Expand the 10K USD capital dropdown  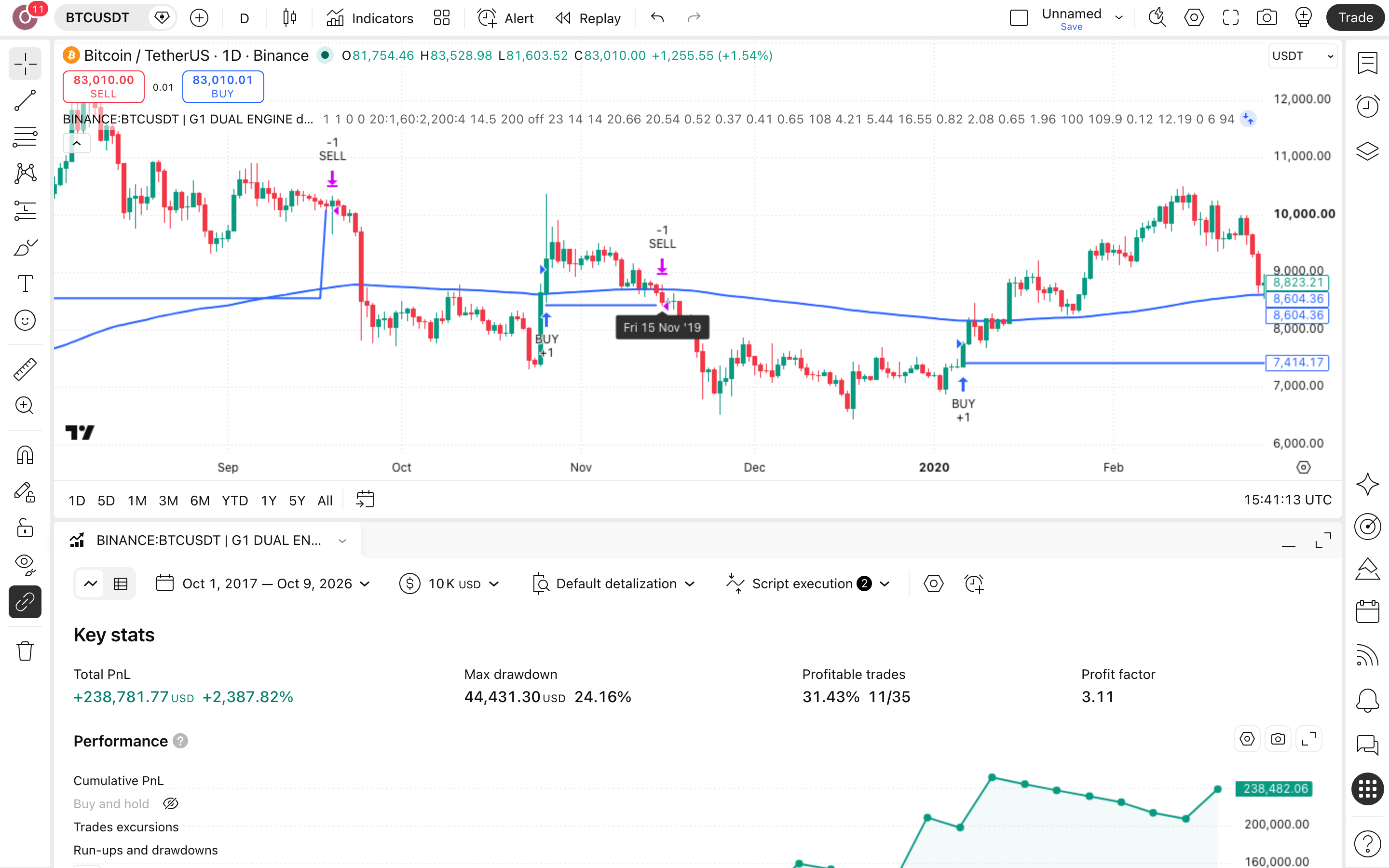tap(449, 584)
